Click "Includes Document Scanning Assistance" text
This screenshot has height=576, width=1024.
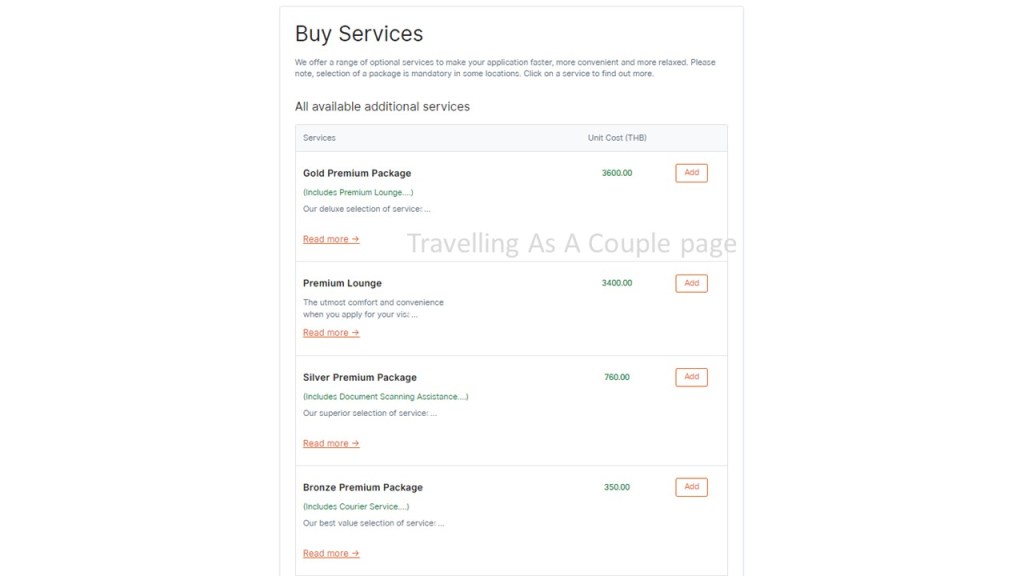click(385, 396)
